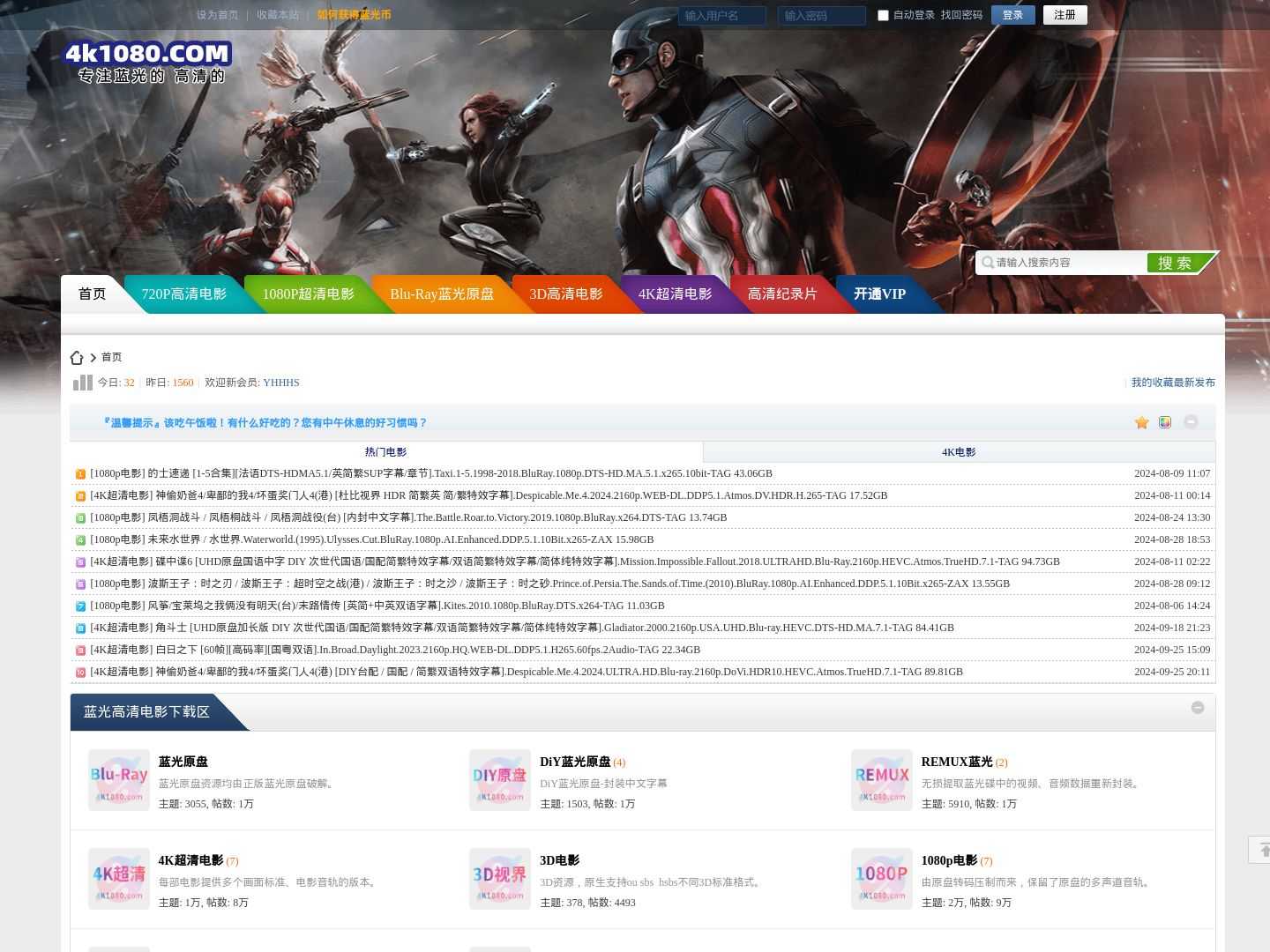Open the DiY蓝光原盘 forum title link
The width and height of the screenshot is (1270, 952).
click(575, 762)
